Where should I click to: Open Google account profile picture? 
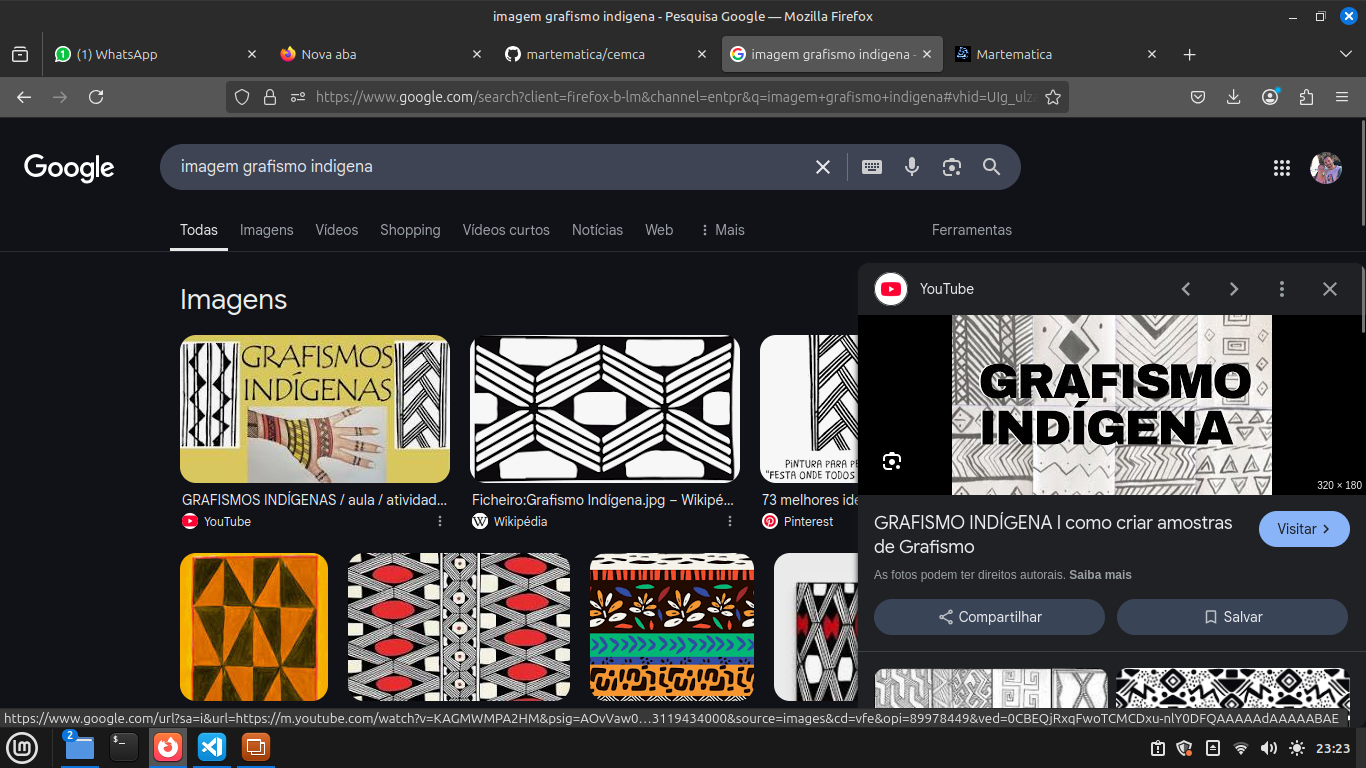point(1326,168)
